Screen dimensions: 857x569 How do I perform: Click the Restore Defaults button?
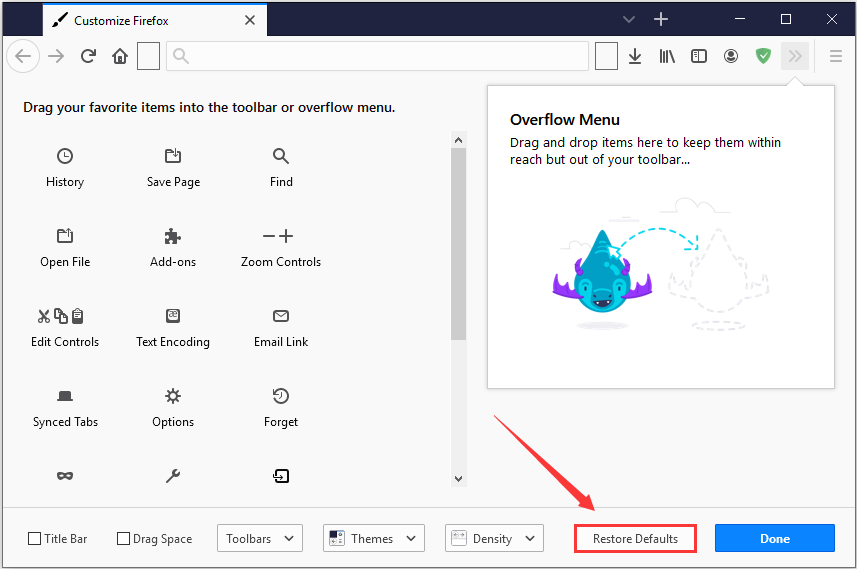(635, 538)
